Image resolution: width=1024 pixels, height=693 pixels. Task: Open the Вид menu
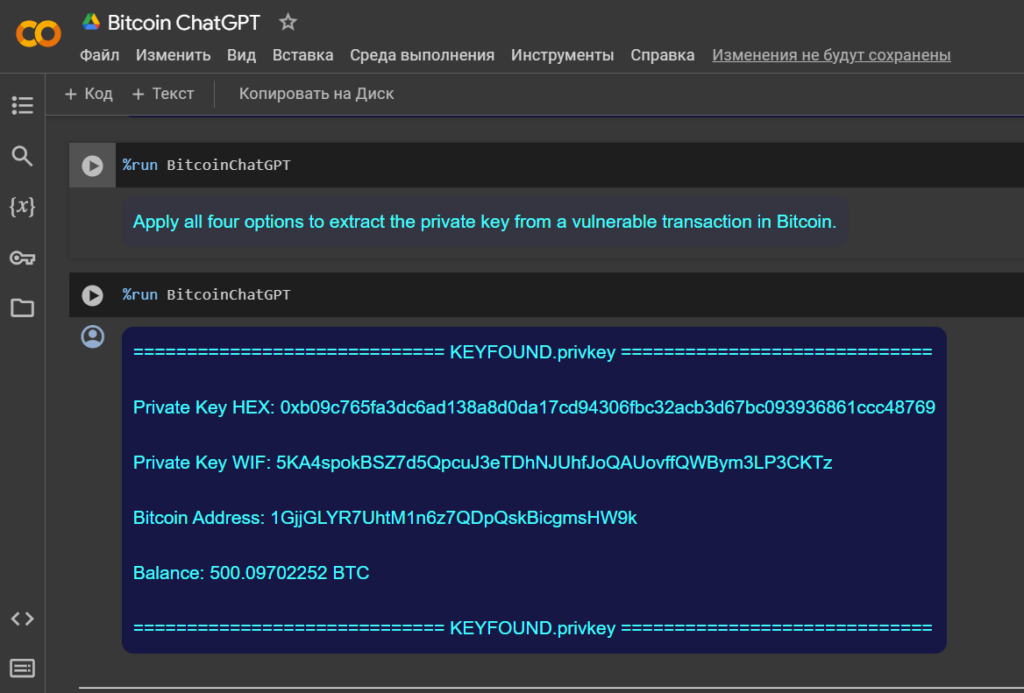(x=242, y=56)
